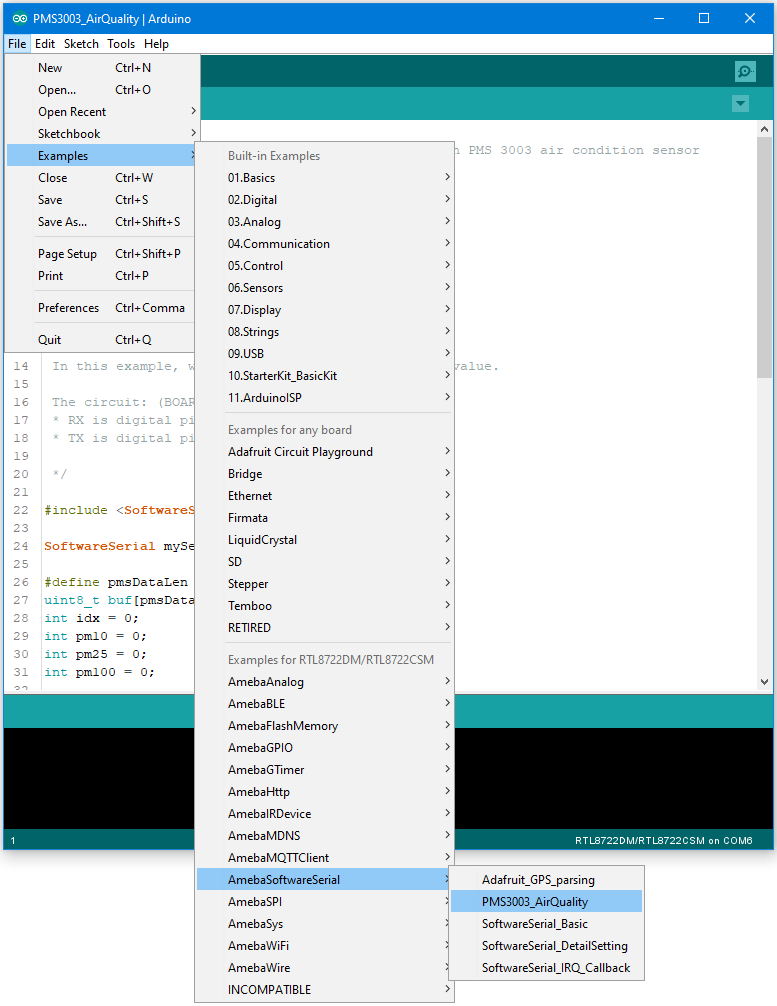777x1006 pixels.
Task: Select the Examples menu entry
Action: coord(101,156)
